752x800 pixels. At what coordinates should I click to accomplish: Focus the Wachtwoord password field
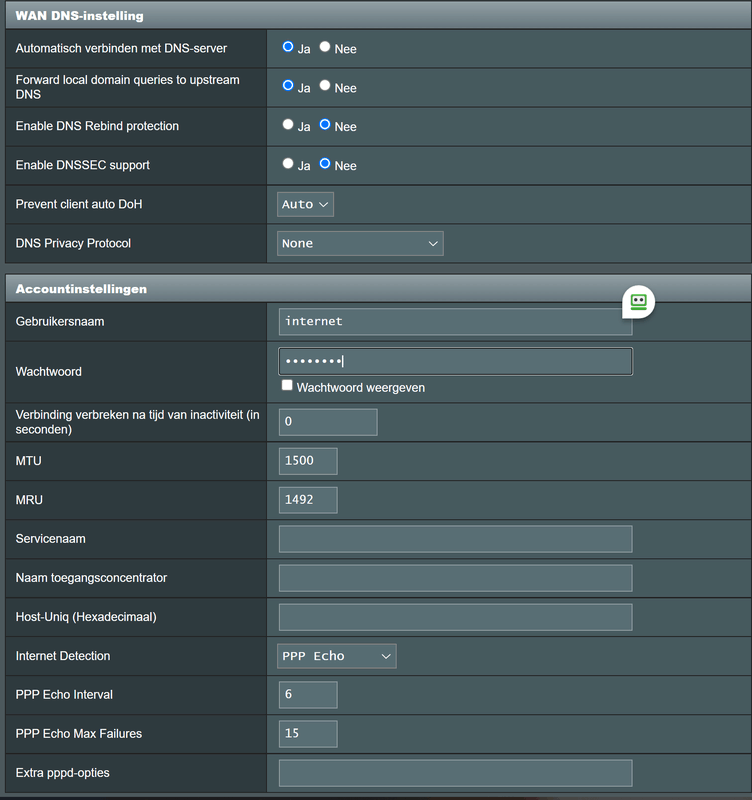click(x=455, y=361)
